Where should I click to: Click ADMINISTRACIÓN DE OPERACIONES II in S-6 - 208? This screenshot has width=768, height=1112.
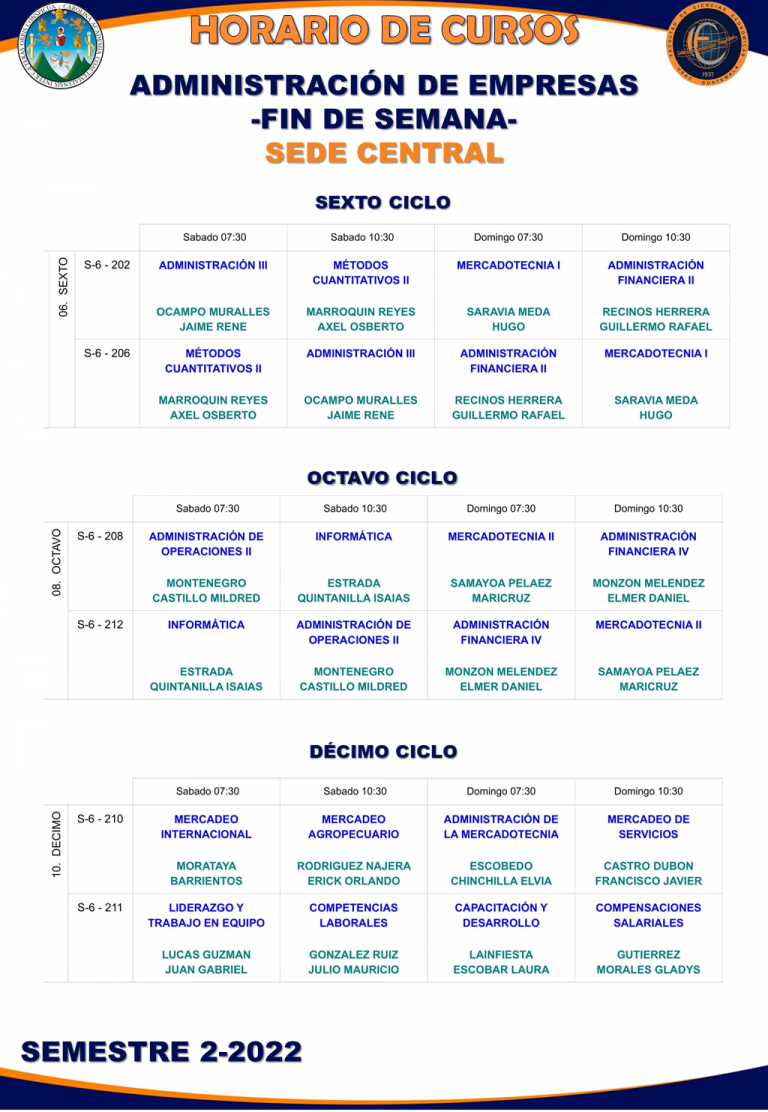[206, 544]
